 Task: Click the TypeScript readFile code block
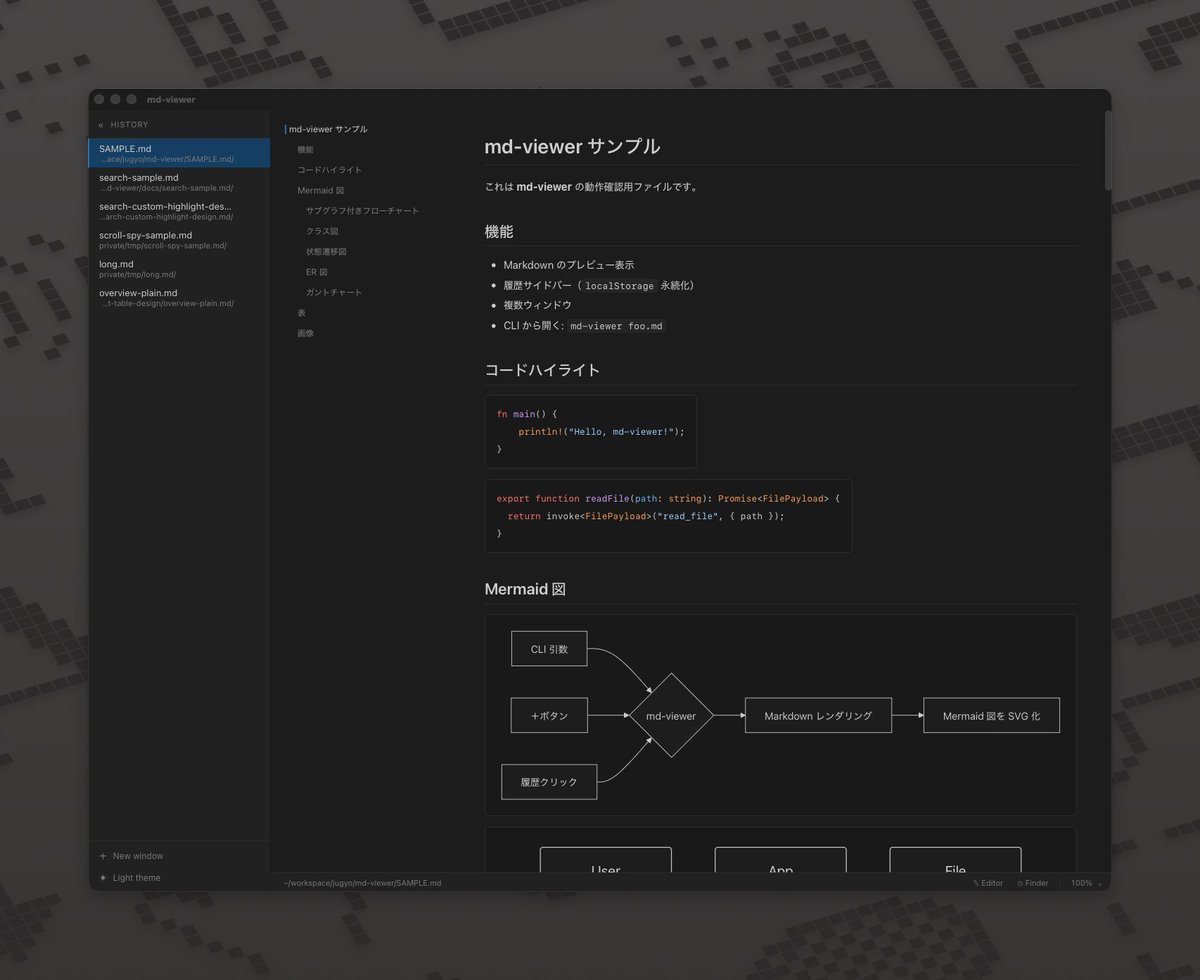(x=668, y=516)
